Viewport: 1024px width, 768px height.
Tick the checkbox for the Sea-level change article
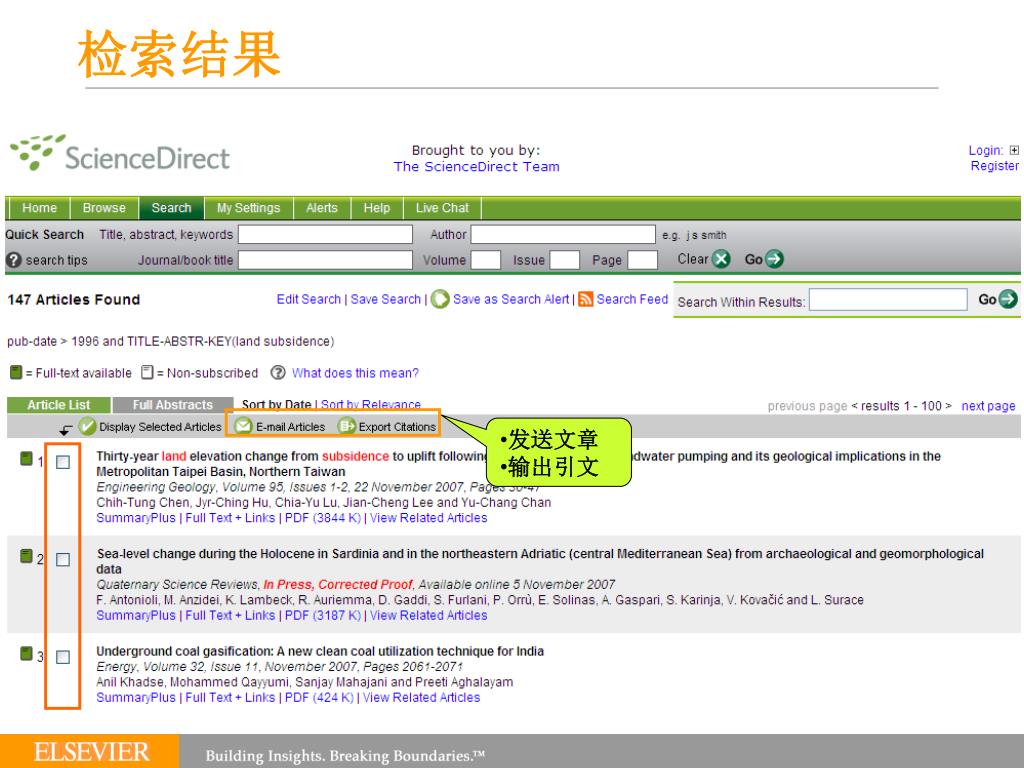click(63, 560)
